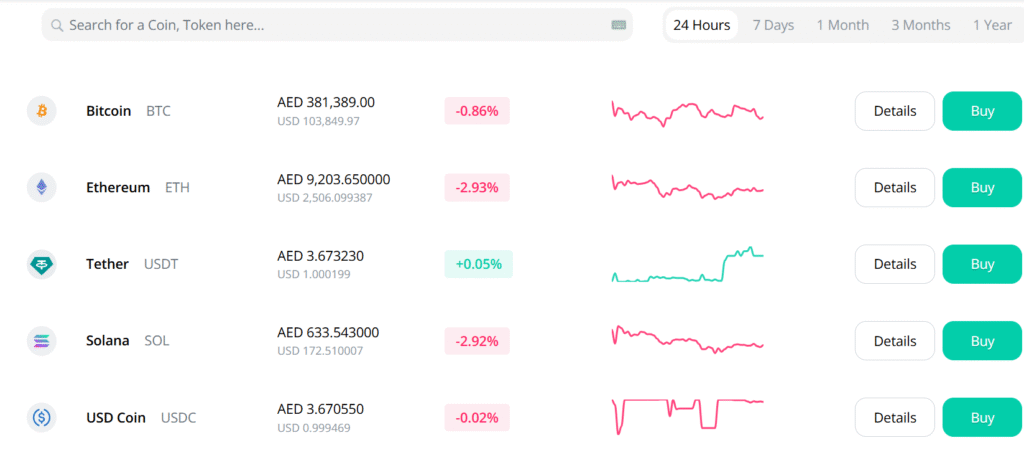Open Details for Bitcoin
Screen dimensions: 1024x458
coord(895,111)
